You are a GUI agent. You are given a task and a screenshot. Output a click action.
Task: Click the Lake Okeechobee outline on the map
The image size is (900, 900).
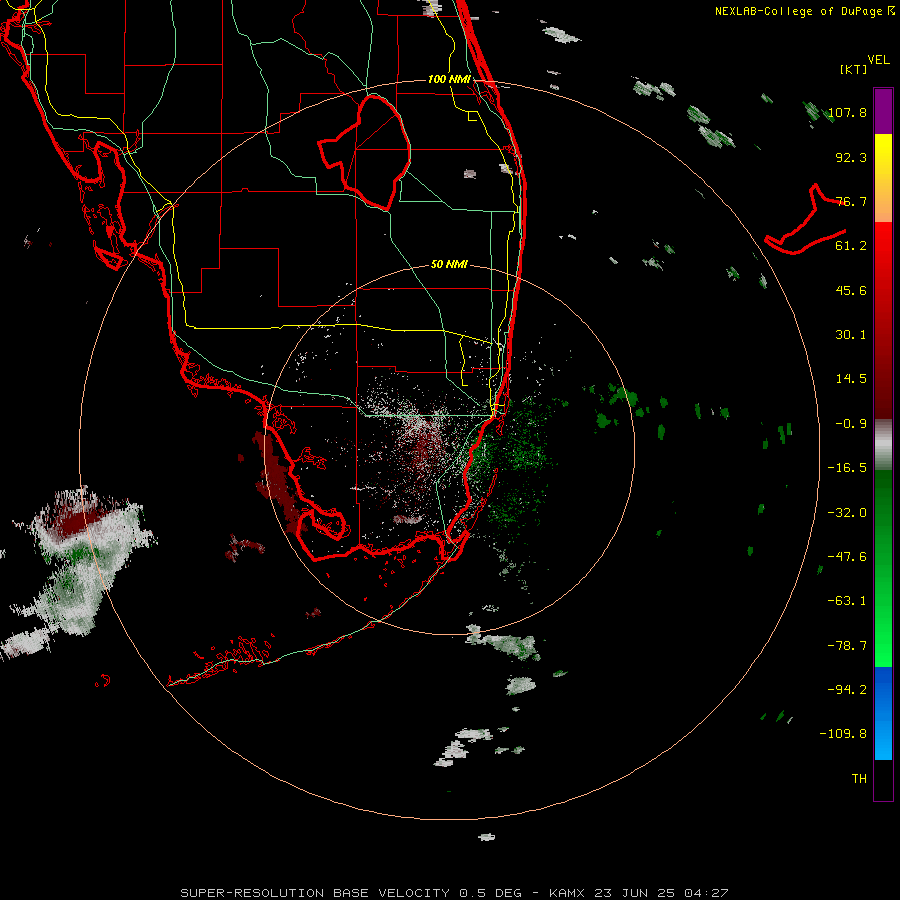[x=365, y=152]
